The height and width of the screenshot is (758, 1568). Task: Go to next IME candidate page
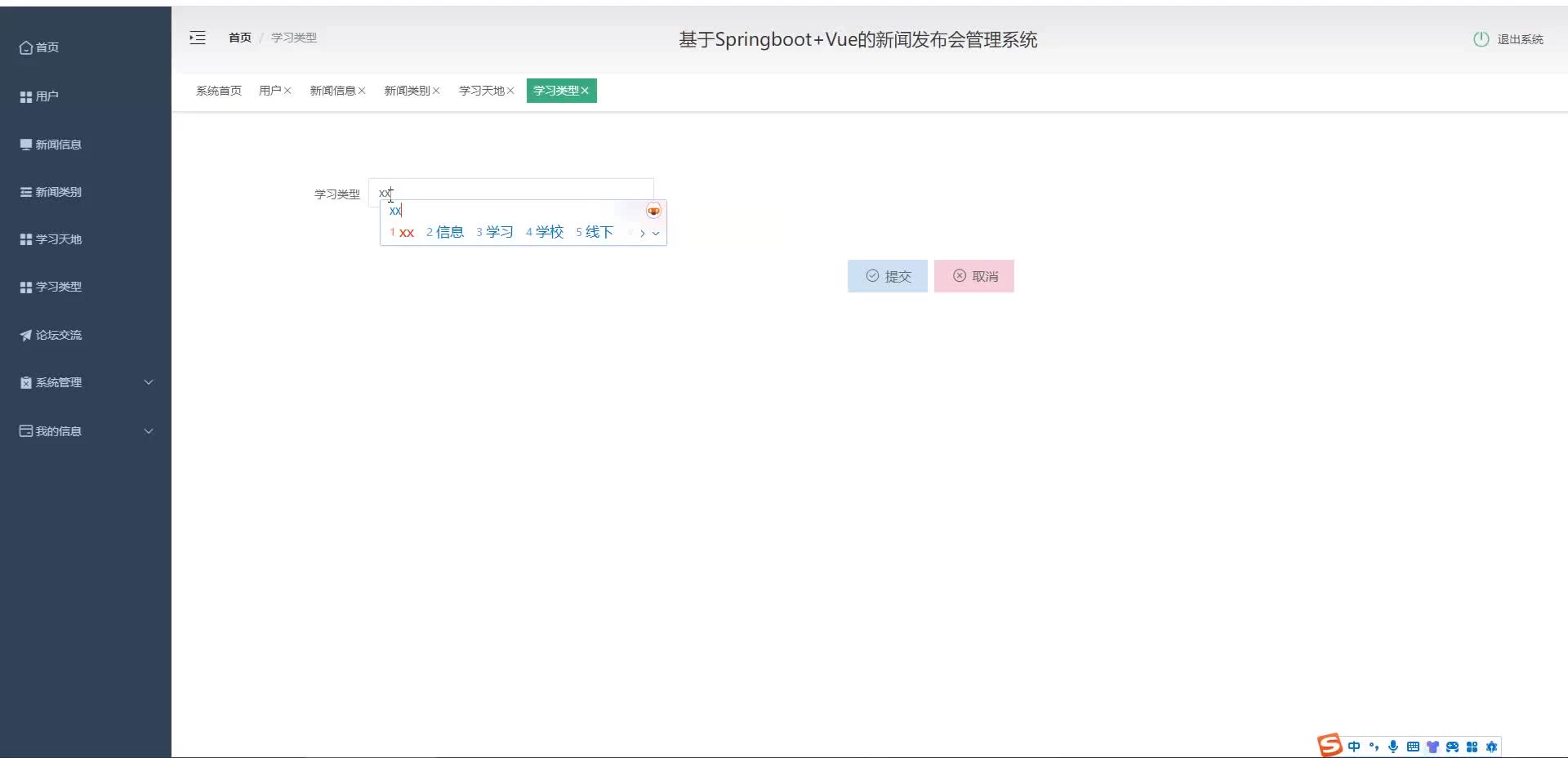click(643, 234)
